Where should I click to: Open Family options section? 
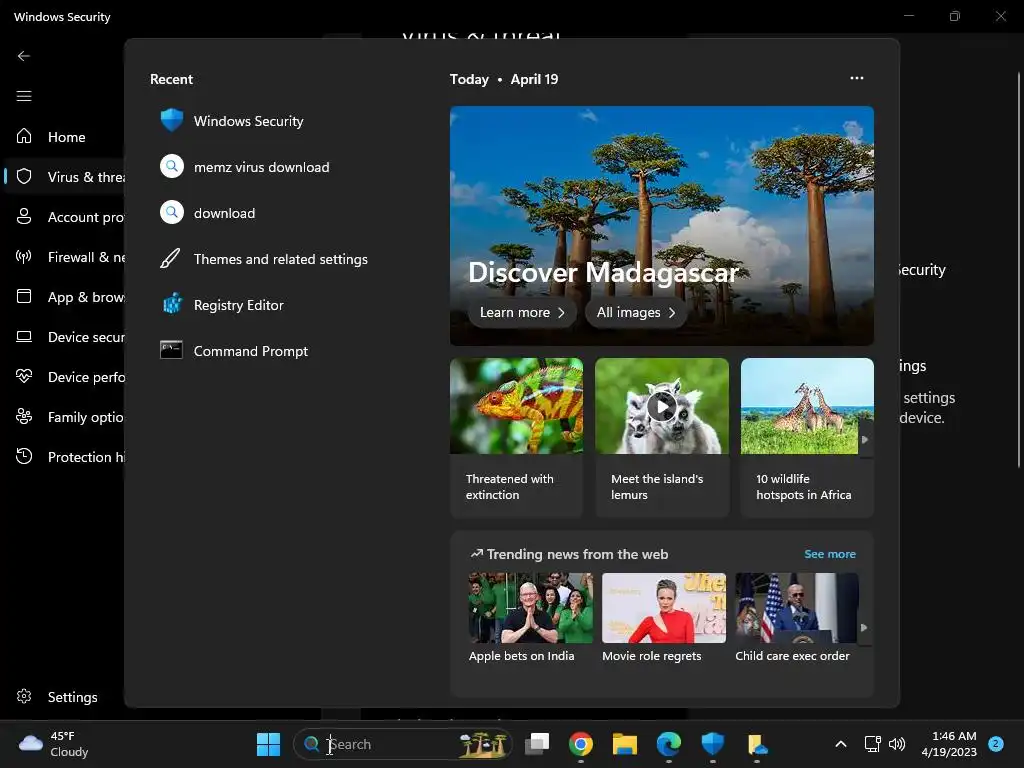[x=65, y=417]
